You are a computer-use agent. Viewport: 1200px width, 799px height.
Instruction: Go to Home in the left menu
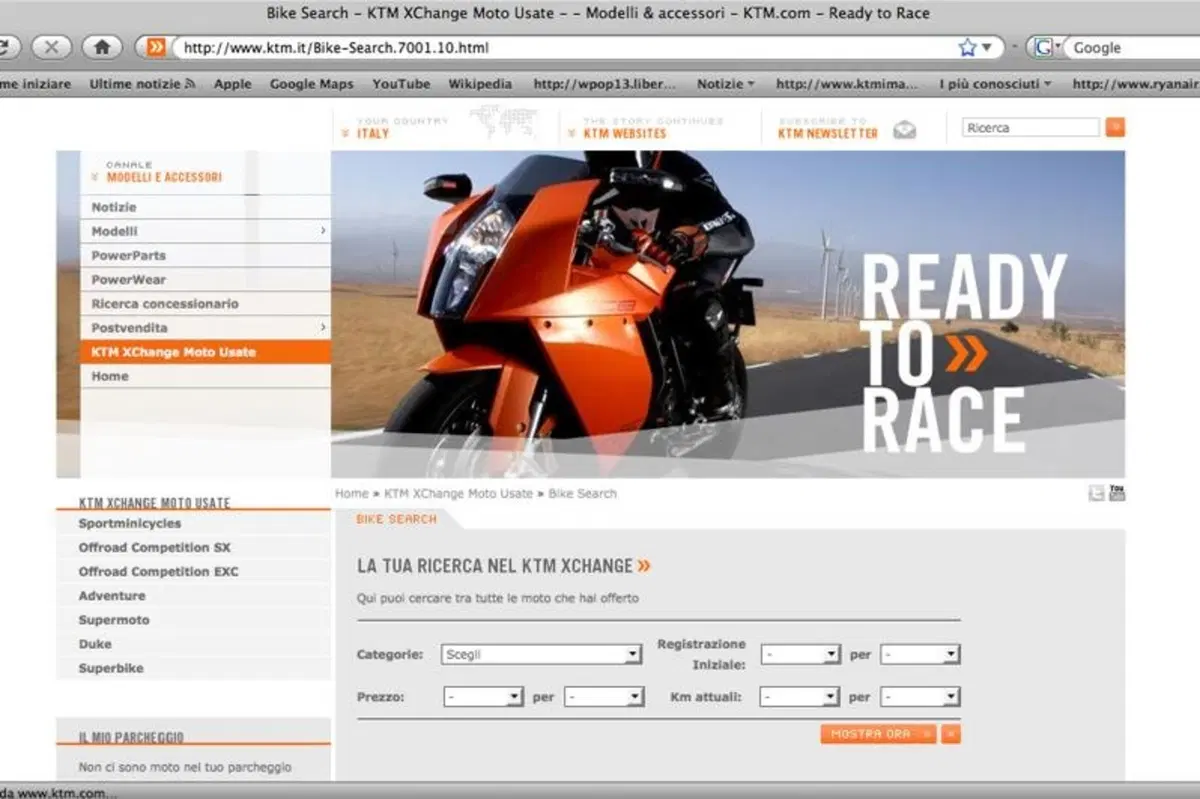[x=205, y=376]
